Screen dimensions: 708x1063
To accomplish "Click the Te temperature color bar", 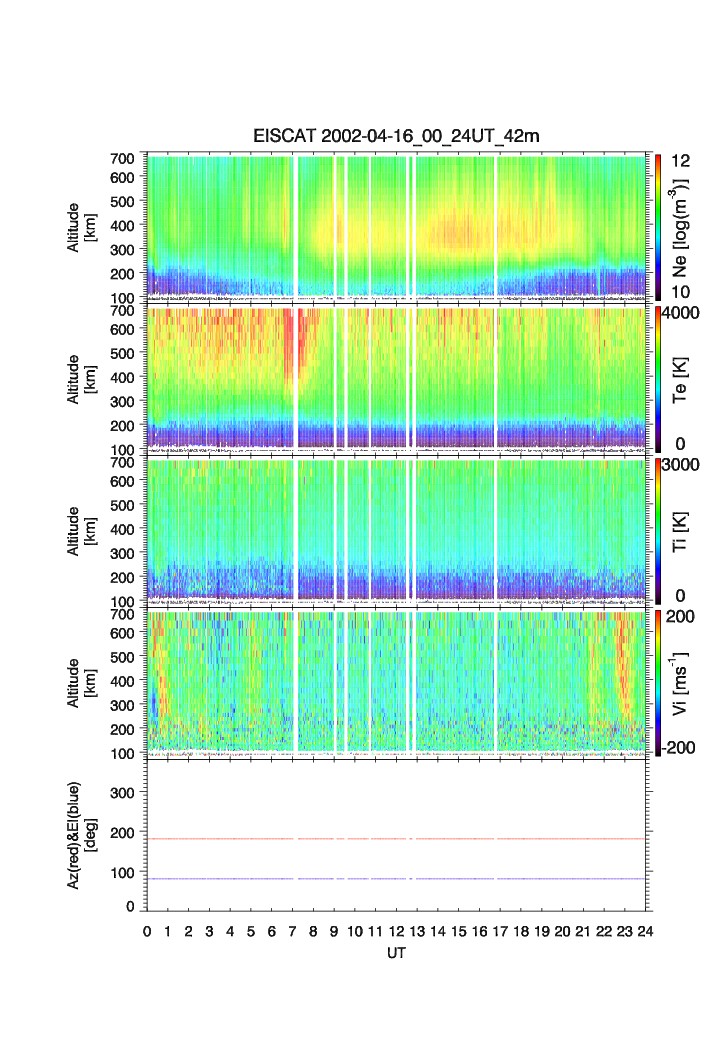I will point(657,377).
